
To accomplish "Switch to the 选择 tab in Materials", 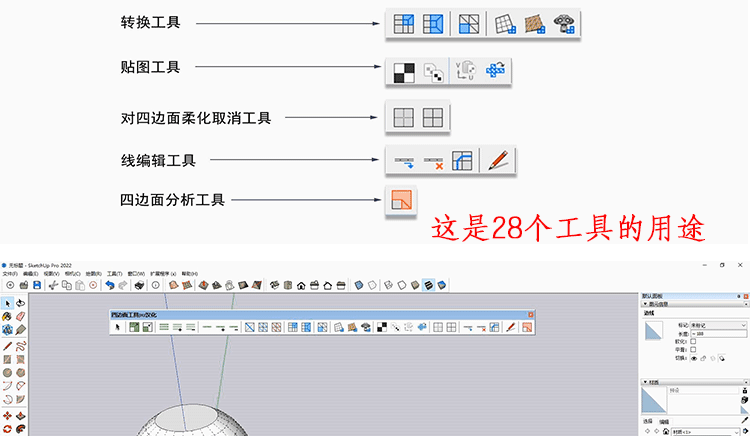I will (648, 422).
